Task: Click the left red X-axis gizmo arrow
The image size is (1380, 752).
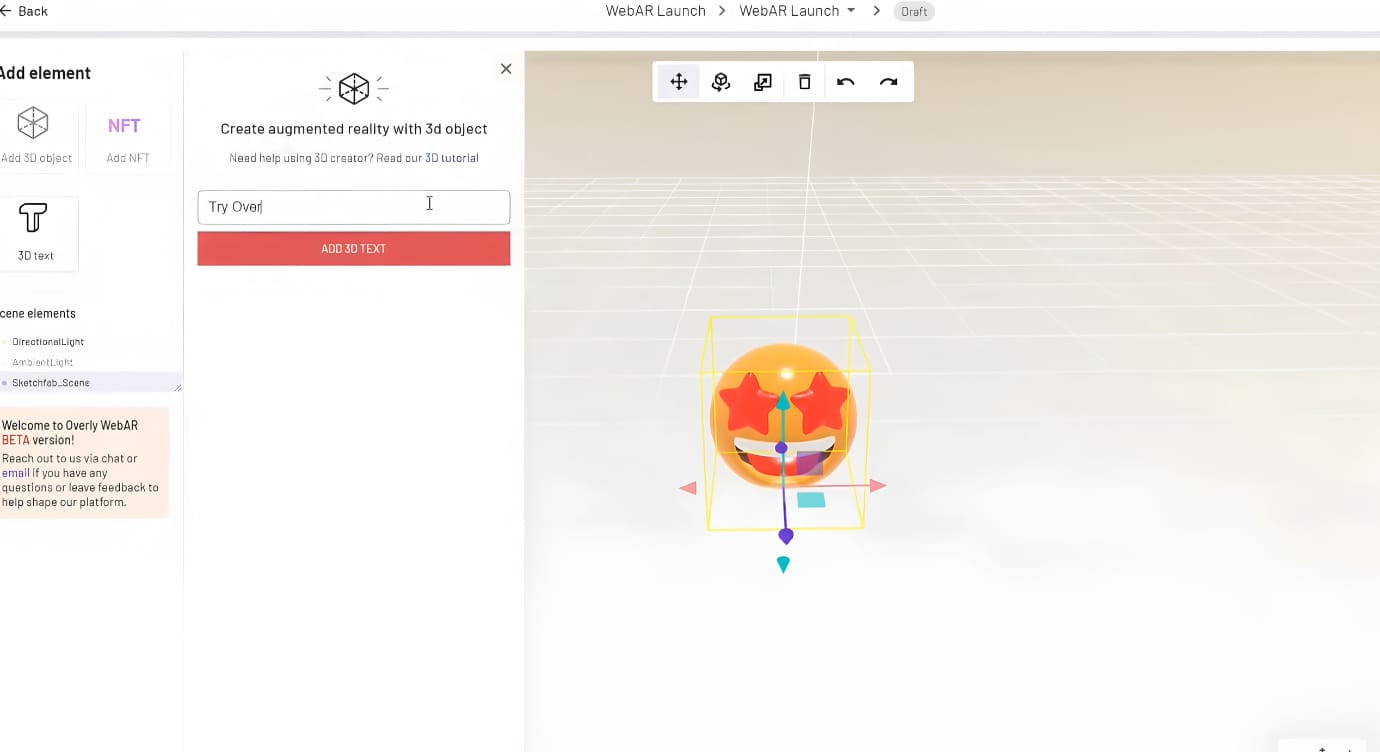Action: tap(688, 488)
